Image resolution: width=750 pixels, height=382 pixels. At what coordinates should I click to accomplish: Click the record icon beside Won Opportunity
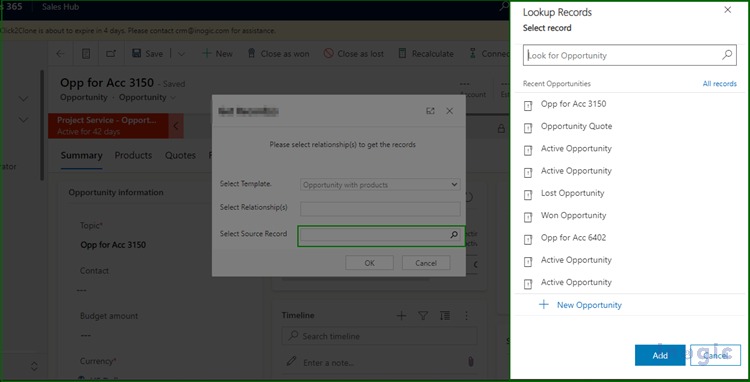tap(528, 218)
